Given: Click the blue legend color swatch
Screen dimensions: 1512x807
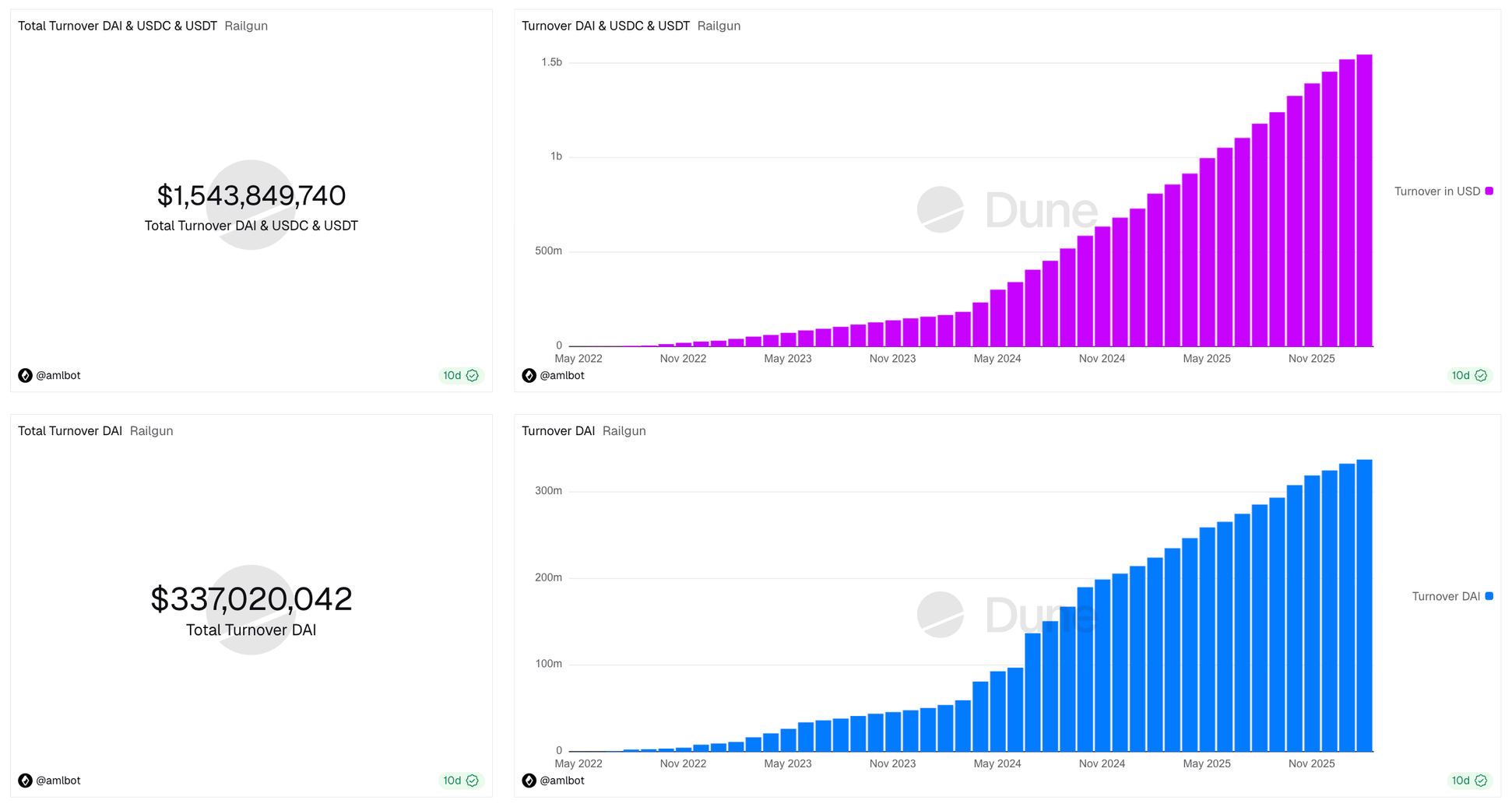Looking at the screenshot, I should pyautogui.click(x=1489, y=597).
